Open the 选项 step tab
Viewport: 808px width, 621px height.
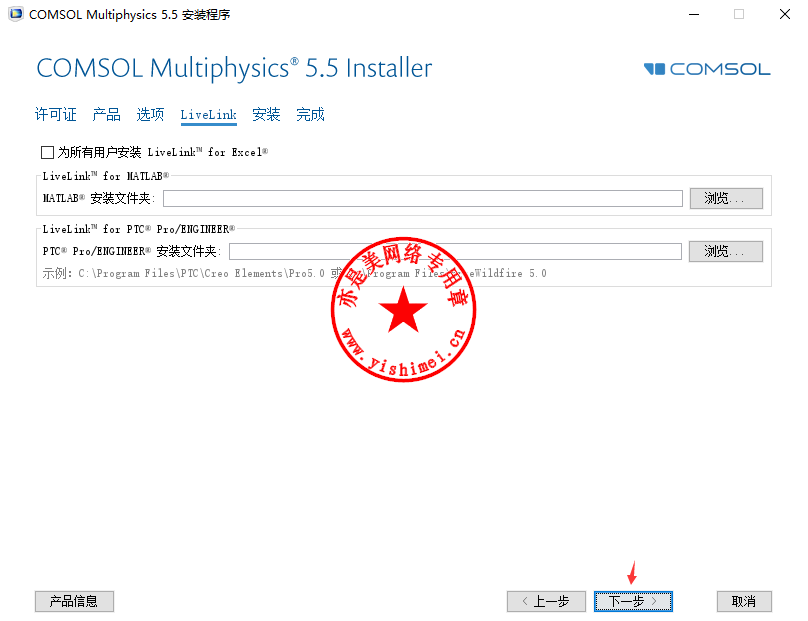tap(150, 114)
